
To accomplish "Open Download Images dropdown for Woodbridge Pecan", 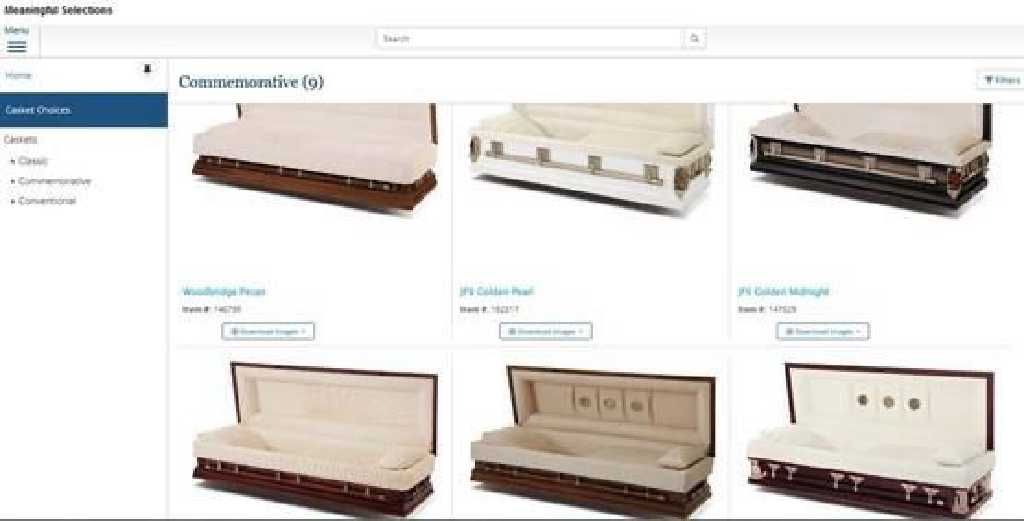I will click(x=268, y=332).
